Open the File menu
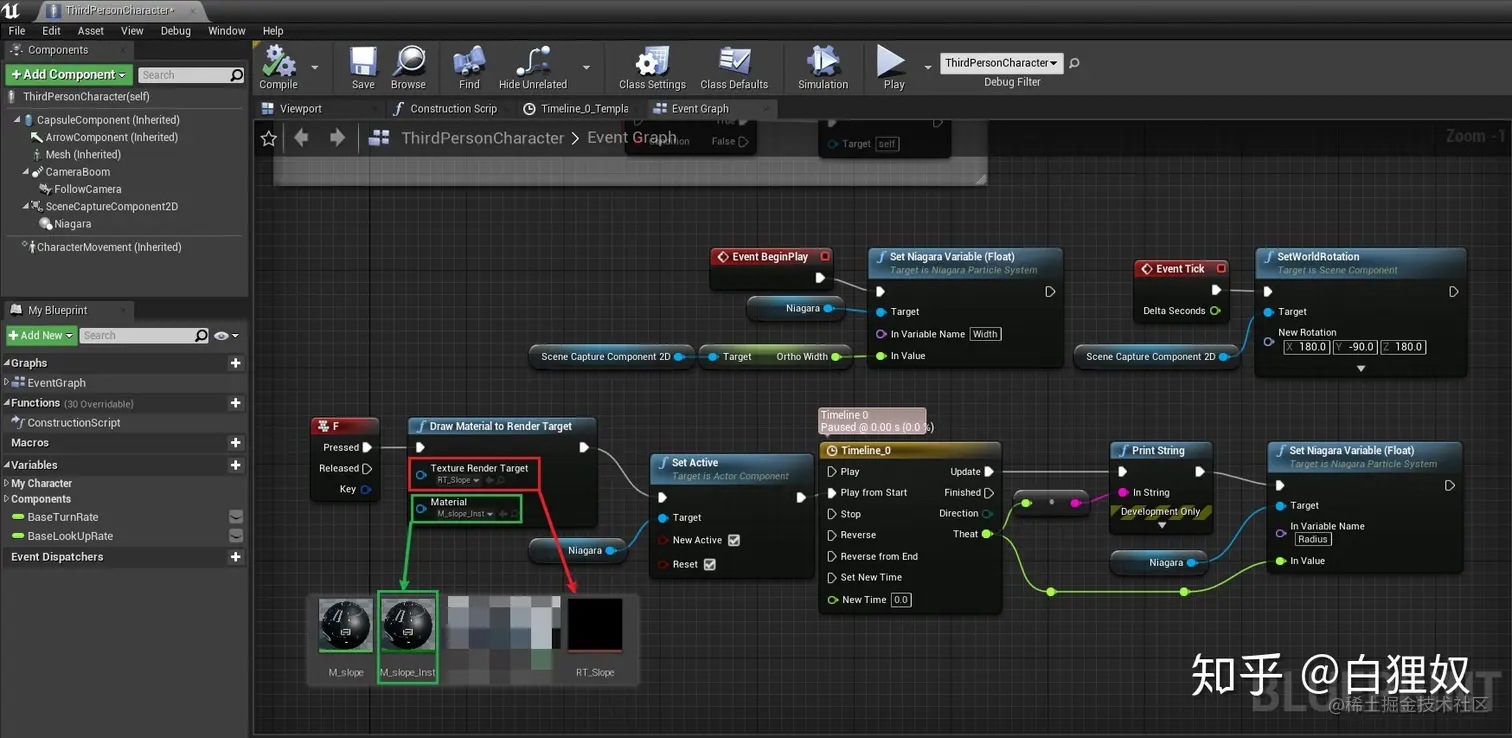 click(x=17, y=31)
